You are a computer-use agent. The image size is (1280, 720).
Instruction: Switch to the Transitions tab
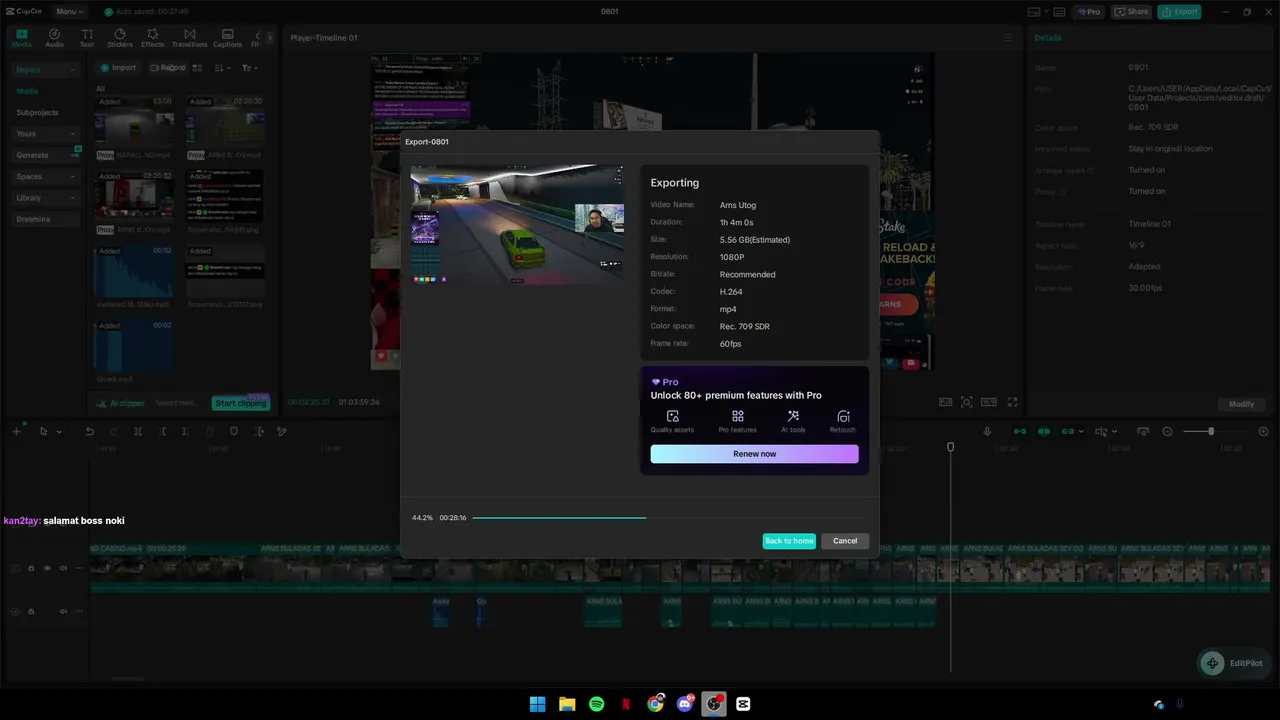[189, 38]
